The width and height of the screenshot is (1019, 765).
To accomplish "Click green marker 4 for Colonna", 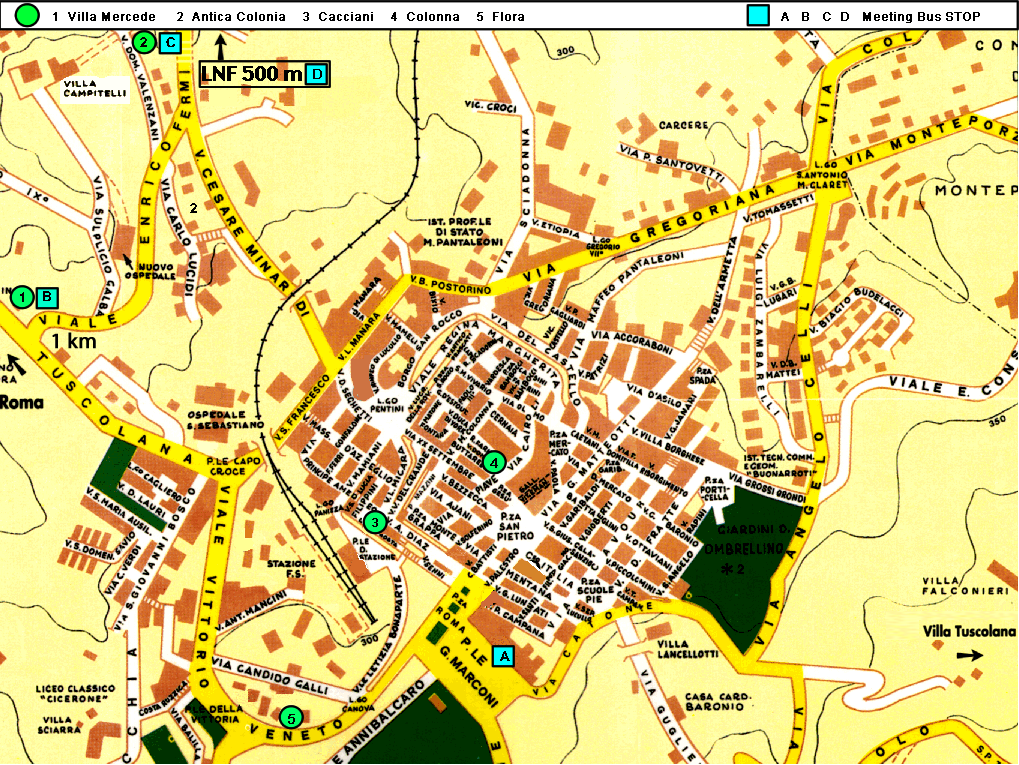I will (493, 462).
